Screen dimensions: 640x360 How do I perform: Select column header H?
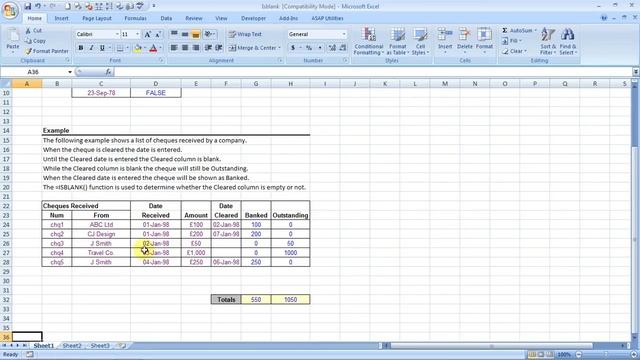290,84
